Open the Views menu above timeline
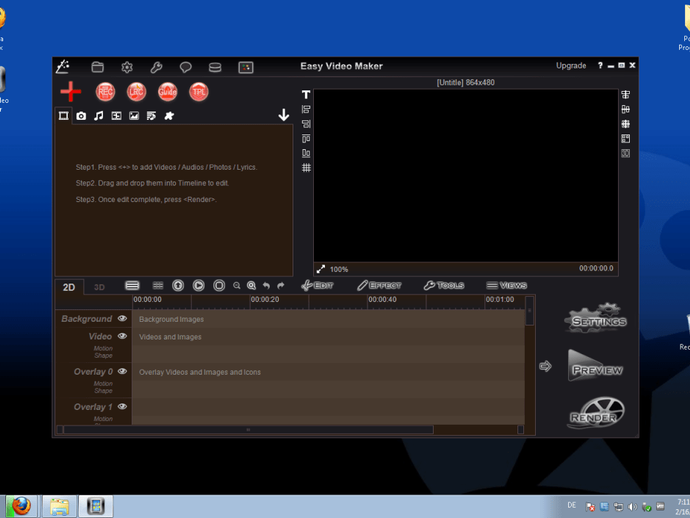Image resolution: width=690 pixels, height=518 pixels. coord(506,286)
